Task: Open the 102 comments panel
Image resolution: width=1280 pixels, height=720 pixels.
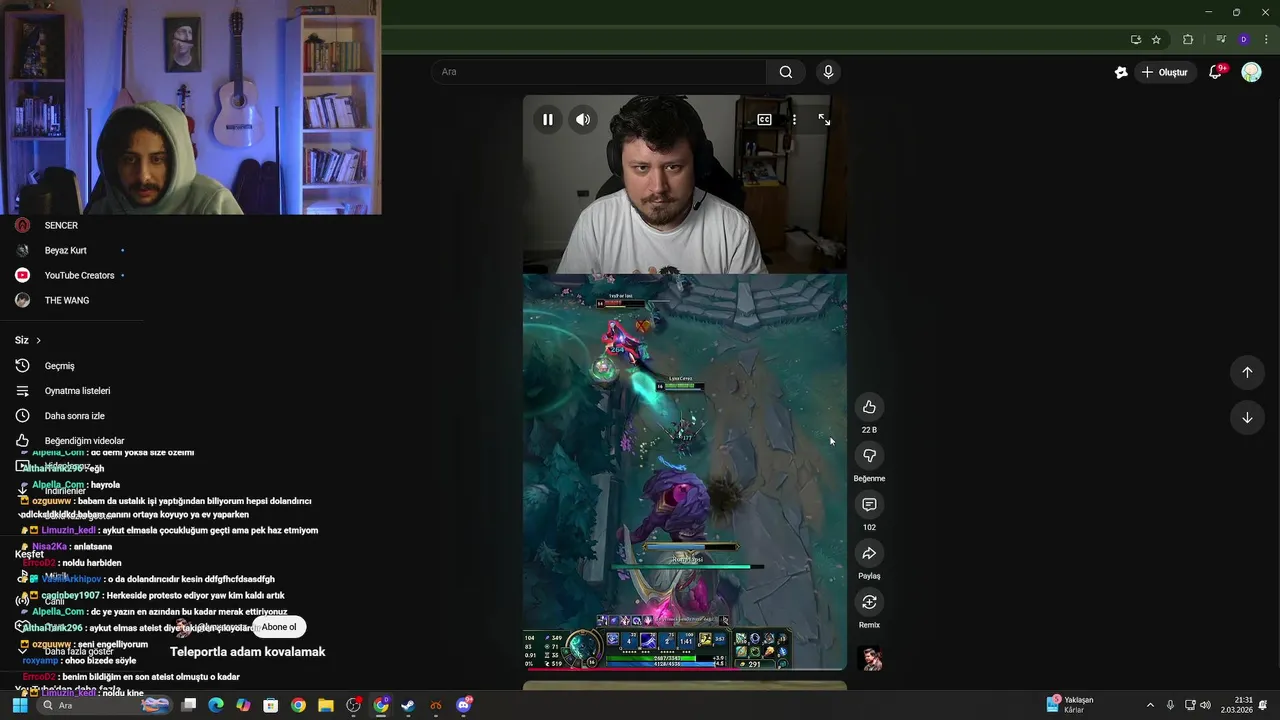Action: coord(869,505)
